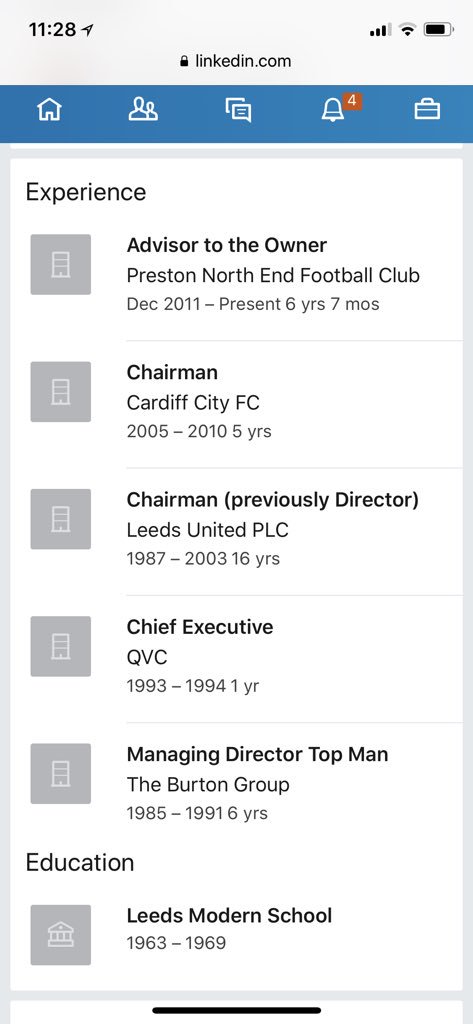This screenshot has width=473, height=1024.
Task: Open the Messaging chat icon
Action: pos(238,110)
